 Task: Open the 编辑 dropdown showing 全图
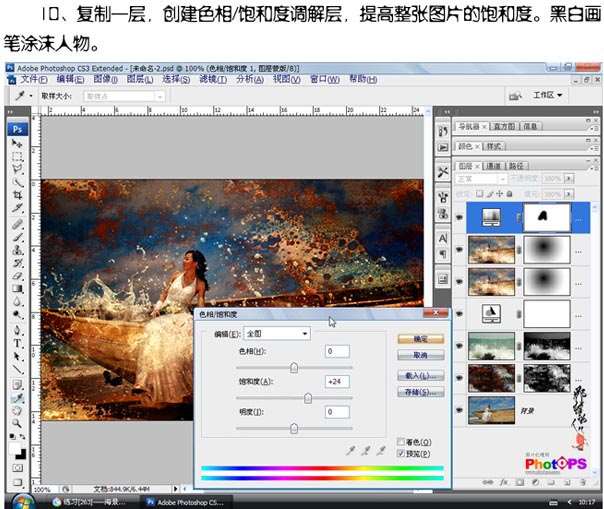click(277, 333)
